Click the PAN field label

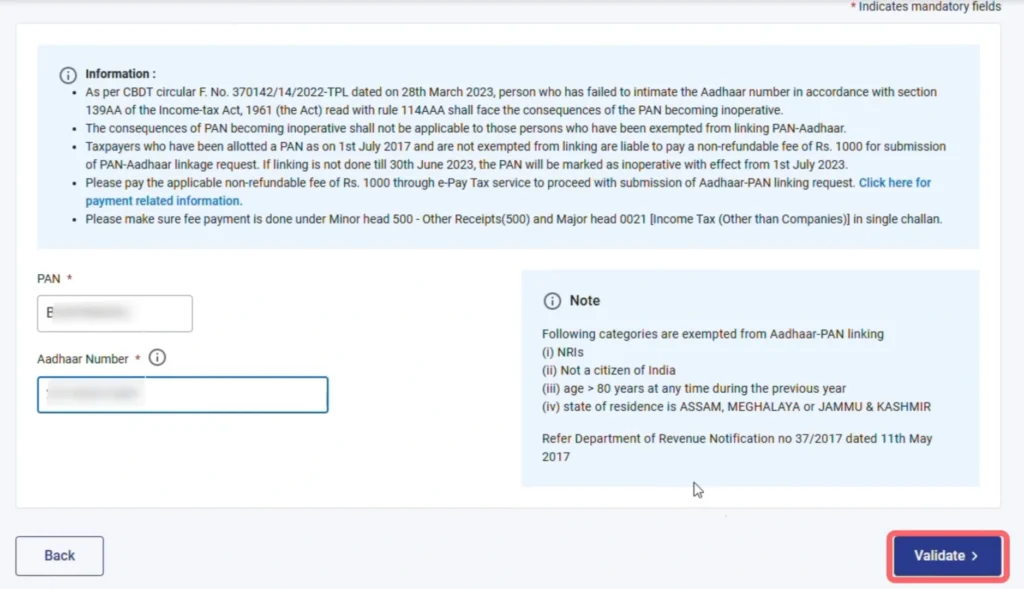coord(49,279)
